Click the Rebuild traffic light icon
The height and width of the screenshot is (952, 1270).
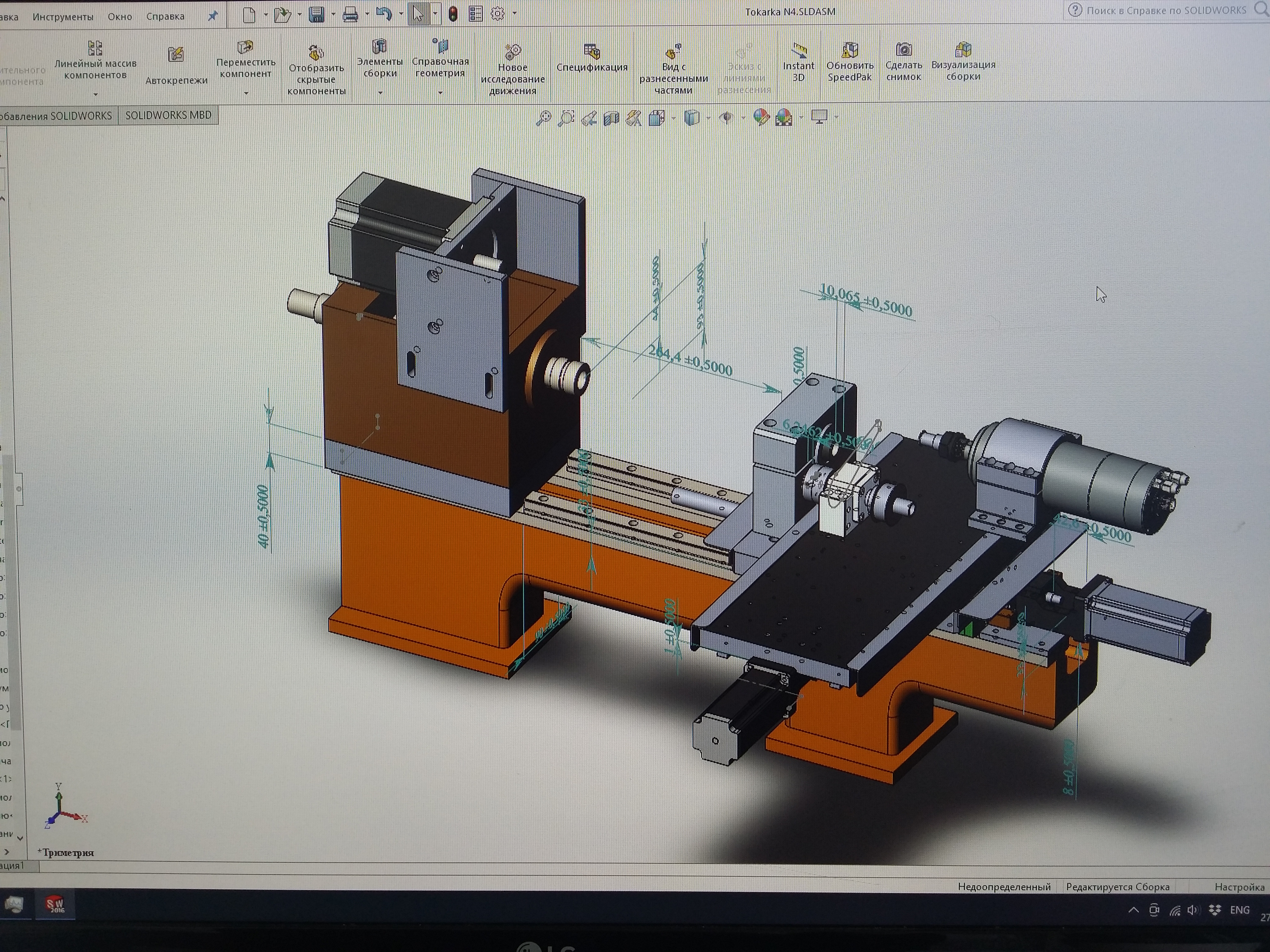coord(453,14)
